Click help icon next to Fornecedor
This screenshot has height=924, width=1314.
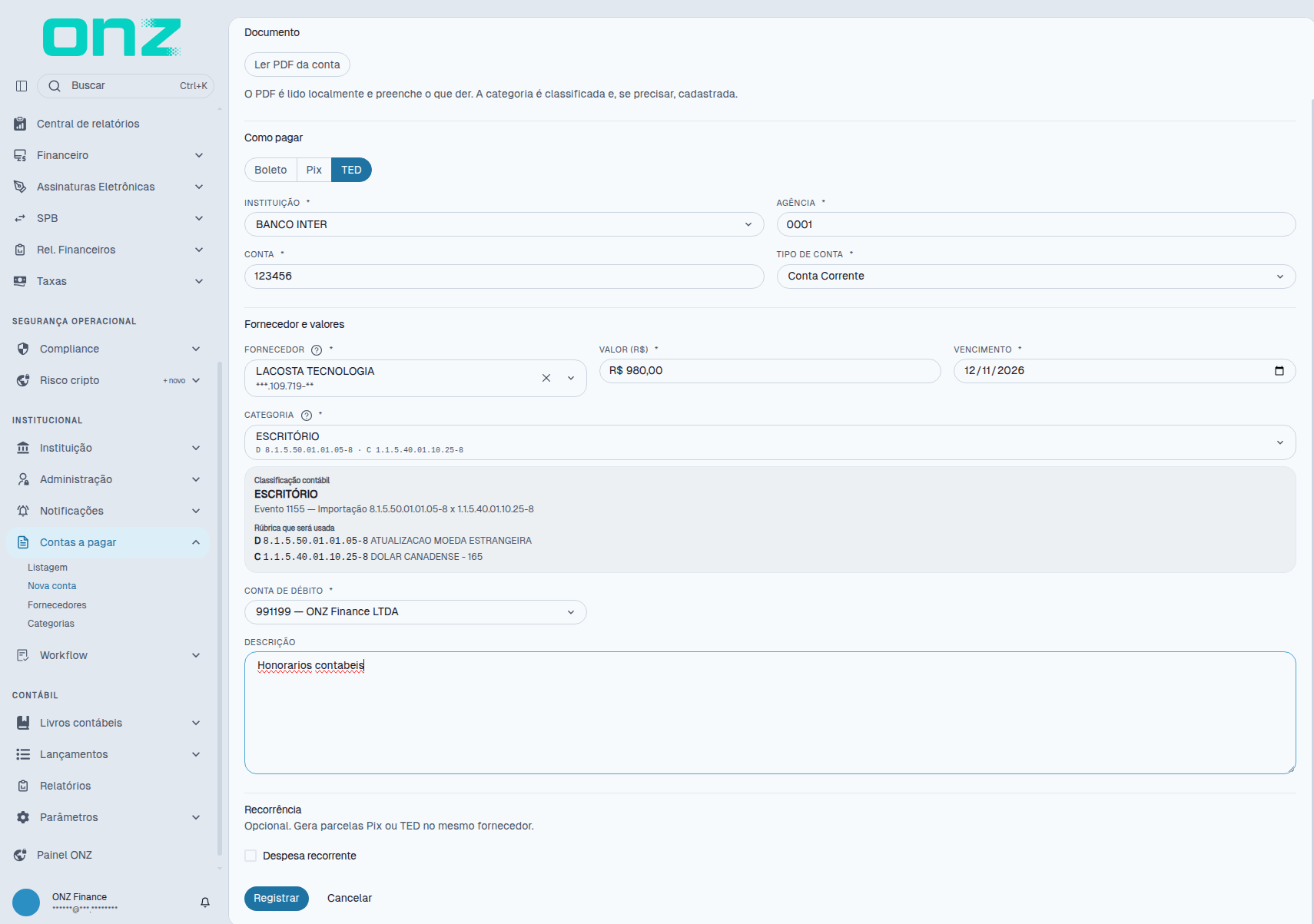click(317, 350)
